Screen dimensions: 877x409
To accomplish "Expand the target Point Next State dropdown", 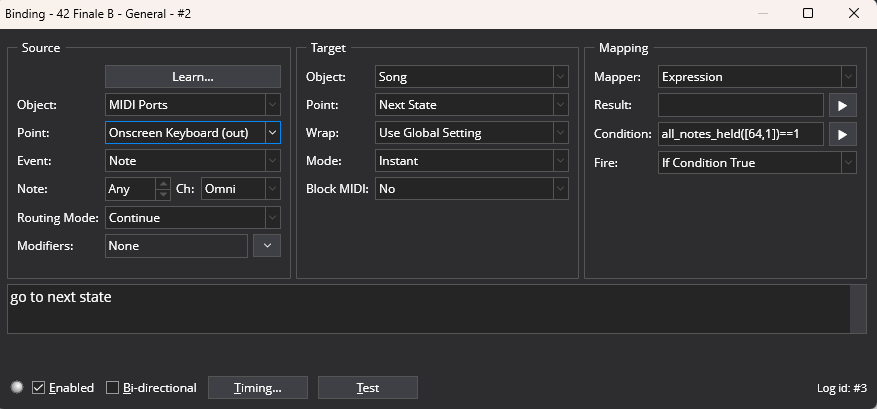I will pyautogui.click(x=471, y=105).
